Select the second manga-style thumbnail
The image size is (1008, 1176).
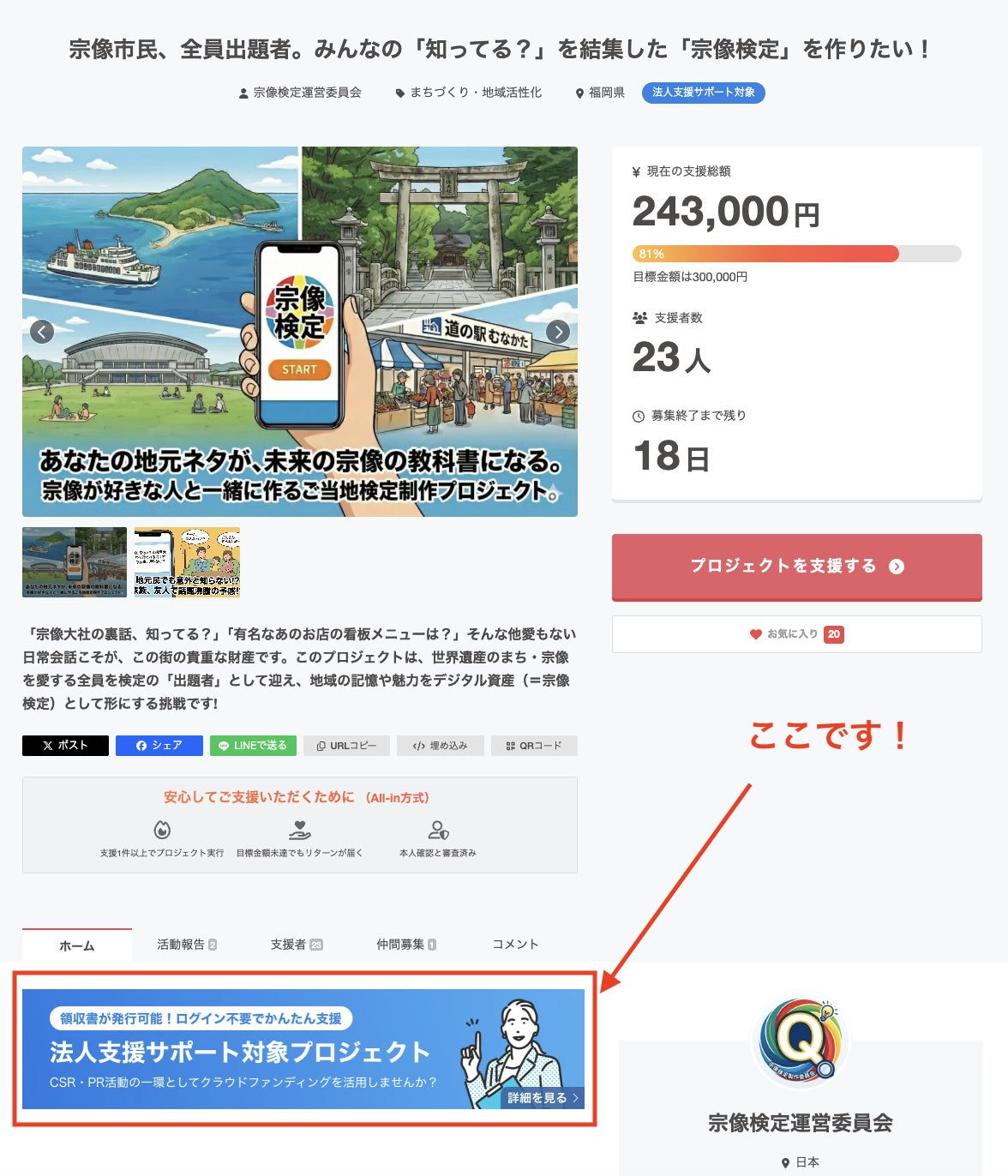click(187, 562)
